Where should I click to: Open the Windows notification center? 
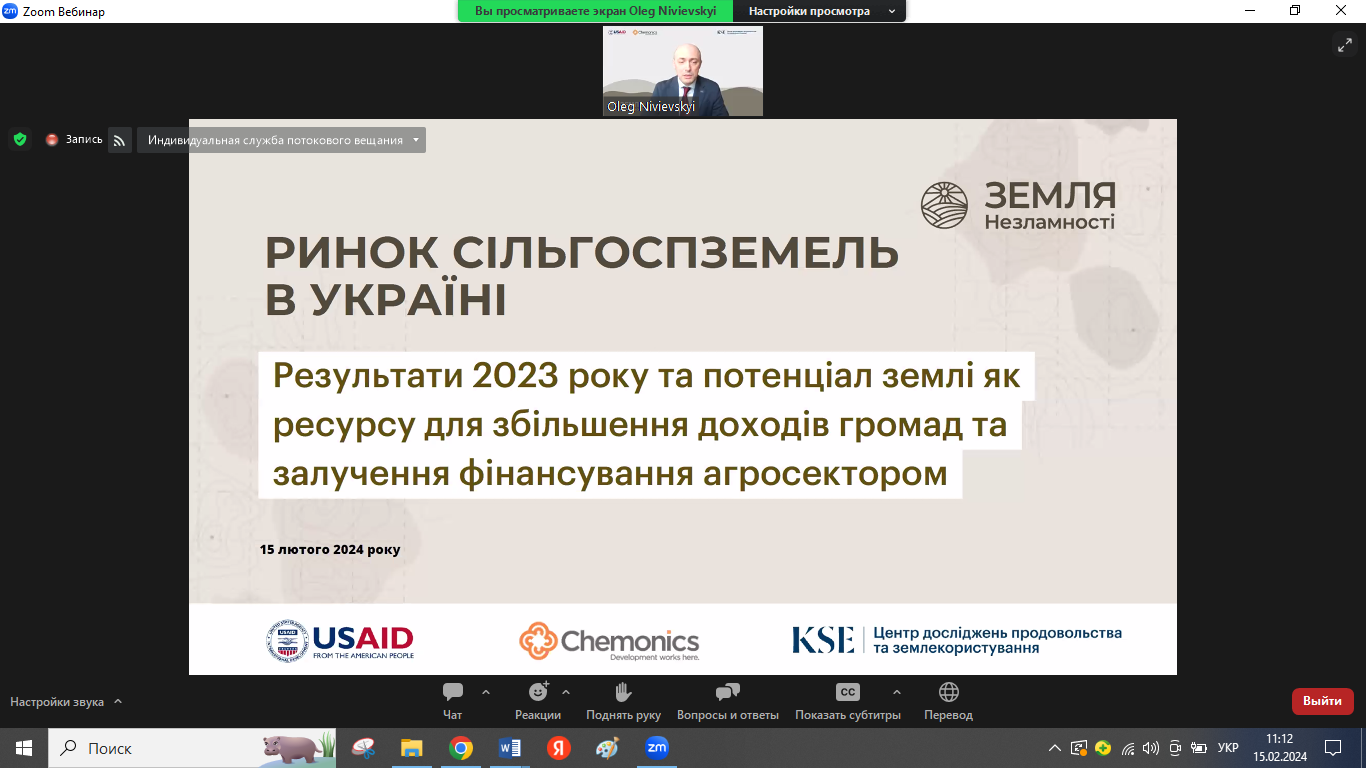(1333, 748)
